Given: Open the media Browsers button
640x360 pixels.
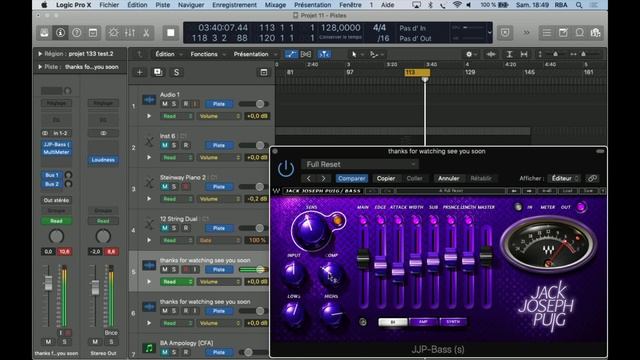Looking at the screenshot, I should pyautogui.click(x=596, y=33).
